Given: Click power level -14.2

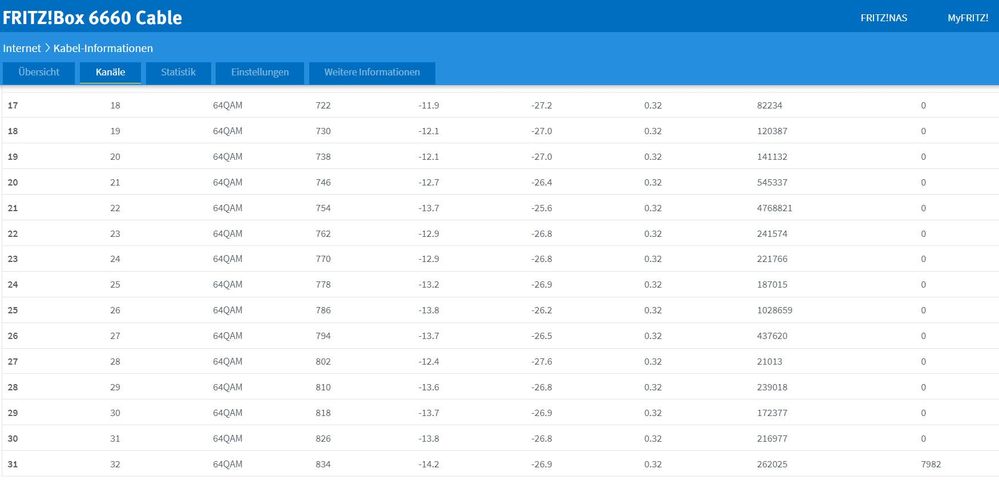Looking at the screenshot, I should coord(429,465).
